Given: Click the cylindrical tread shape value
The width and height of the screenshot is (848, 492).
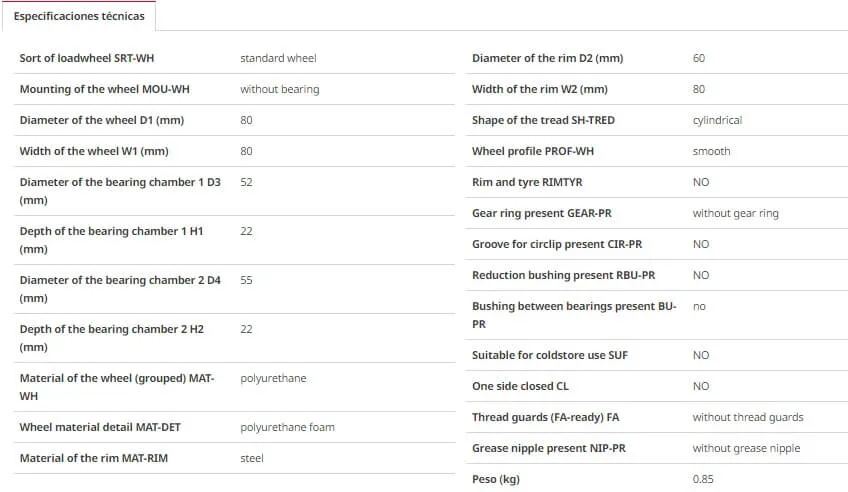Looking at the screenshot, I should [x=717, y=120].
